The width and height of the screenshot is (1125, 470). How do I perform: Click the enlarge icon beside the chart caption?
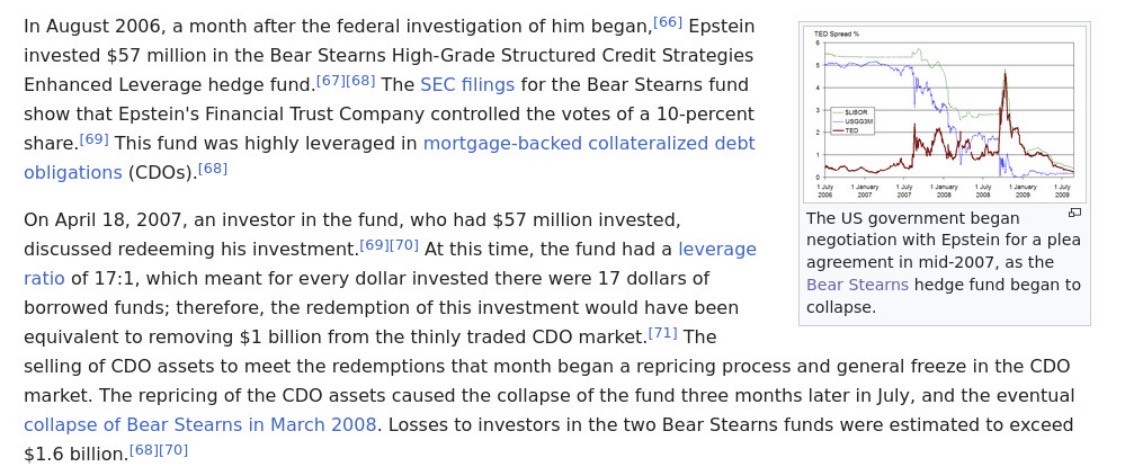pos(1074,213)
